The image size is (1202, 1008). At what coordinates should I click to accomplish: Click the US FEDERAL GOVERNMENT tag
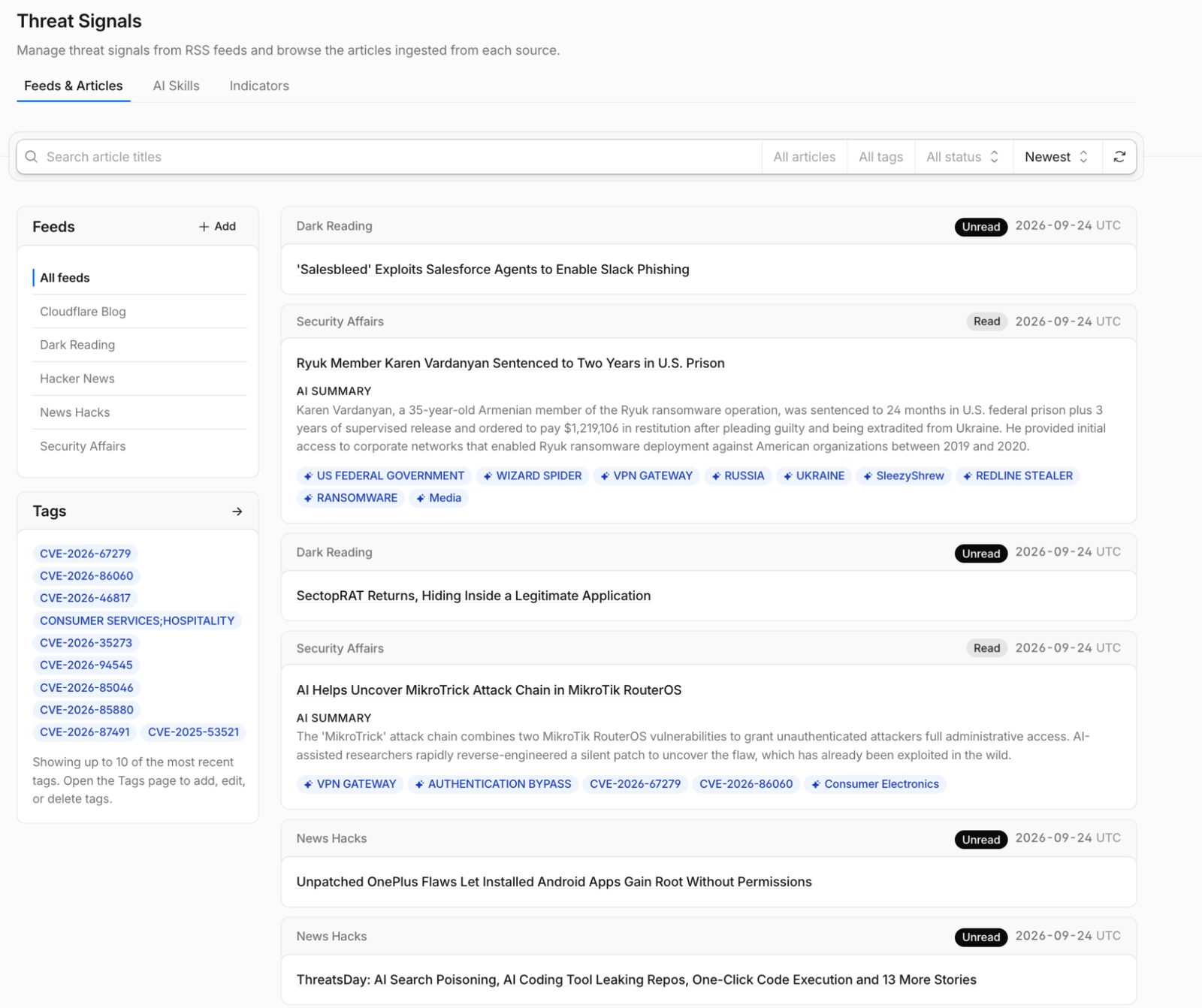384,476
